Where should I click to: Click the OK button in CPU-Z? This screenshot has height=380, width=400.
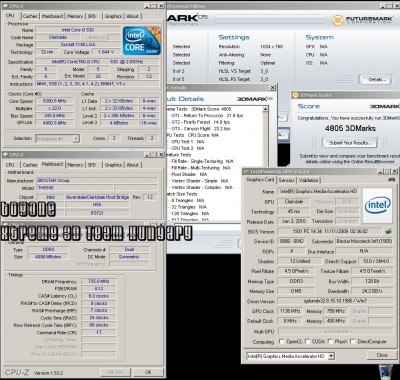(x=148, y=372)
